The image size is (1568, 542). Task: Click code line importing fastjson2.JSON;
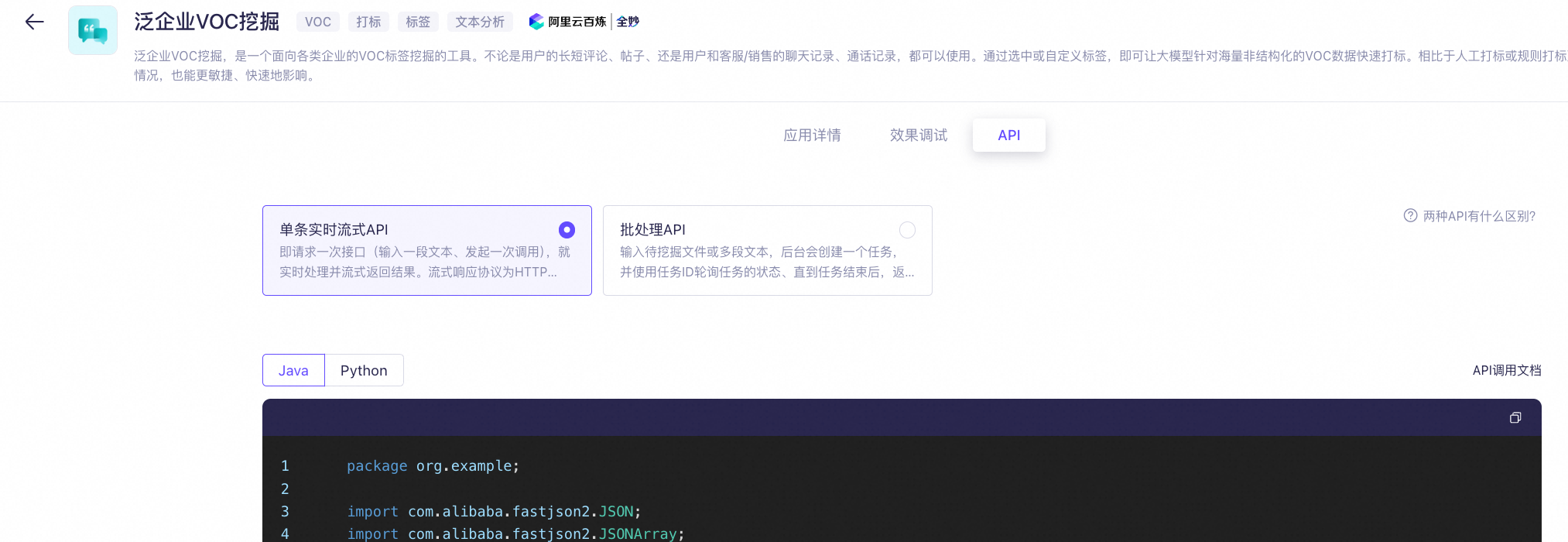(x=494, y=512)
